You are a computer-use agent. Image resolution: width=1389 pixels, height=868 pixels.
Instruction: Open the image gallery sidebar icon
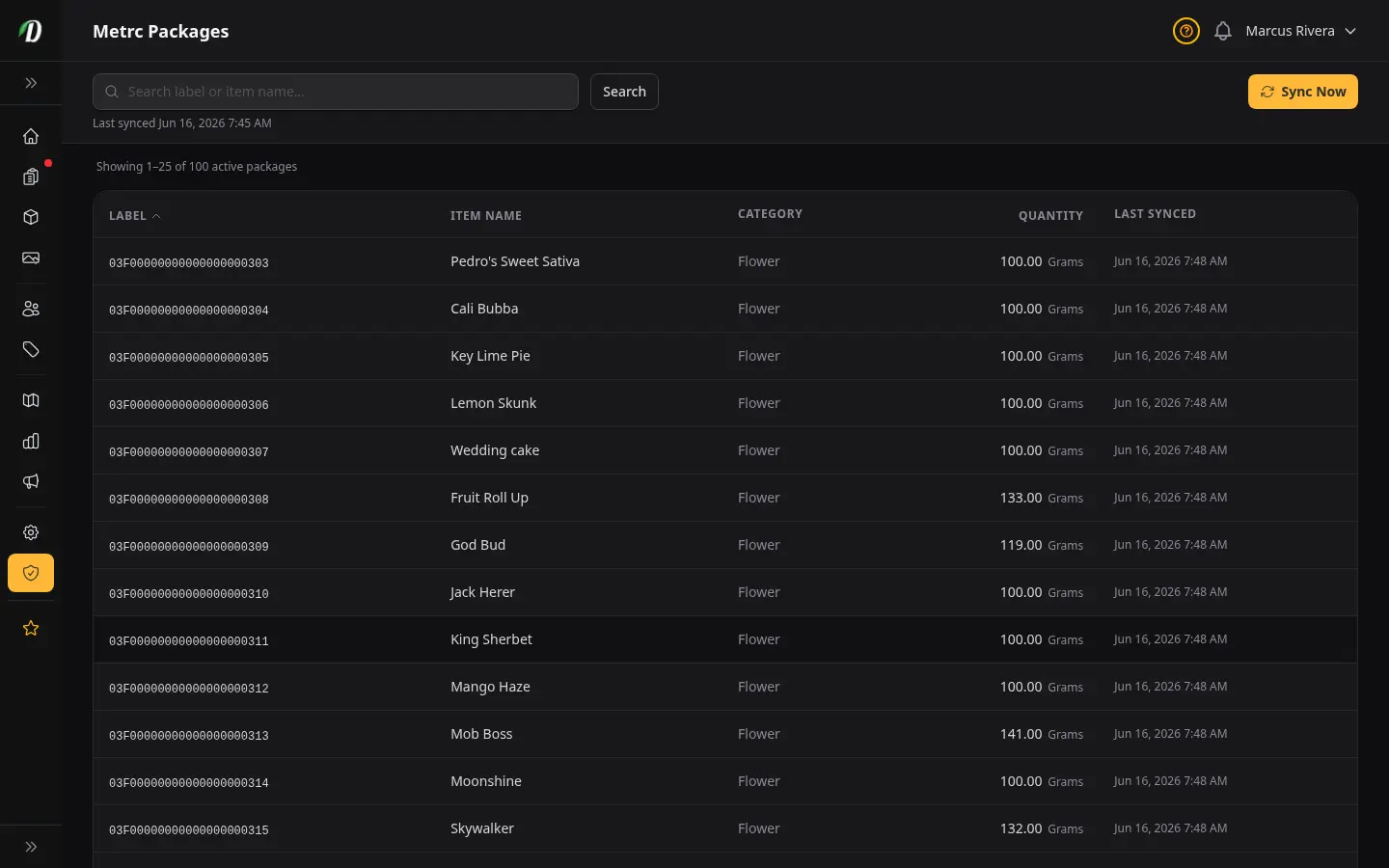pyautogui.click(x=31, y=258)
